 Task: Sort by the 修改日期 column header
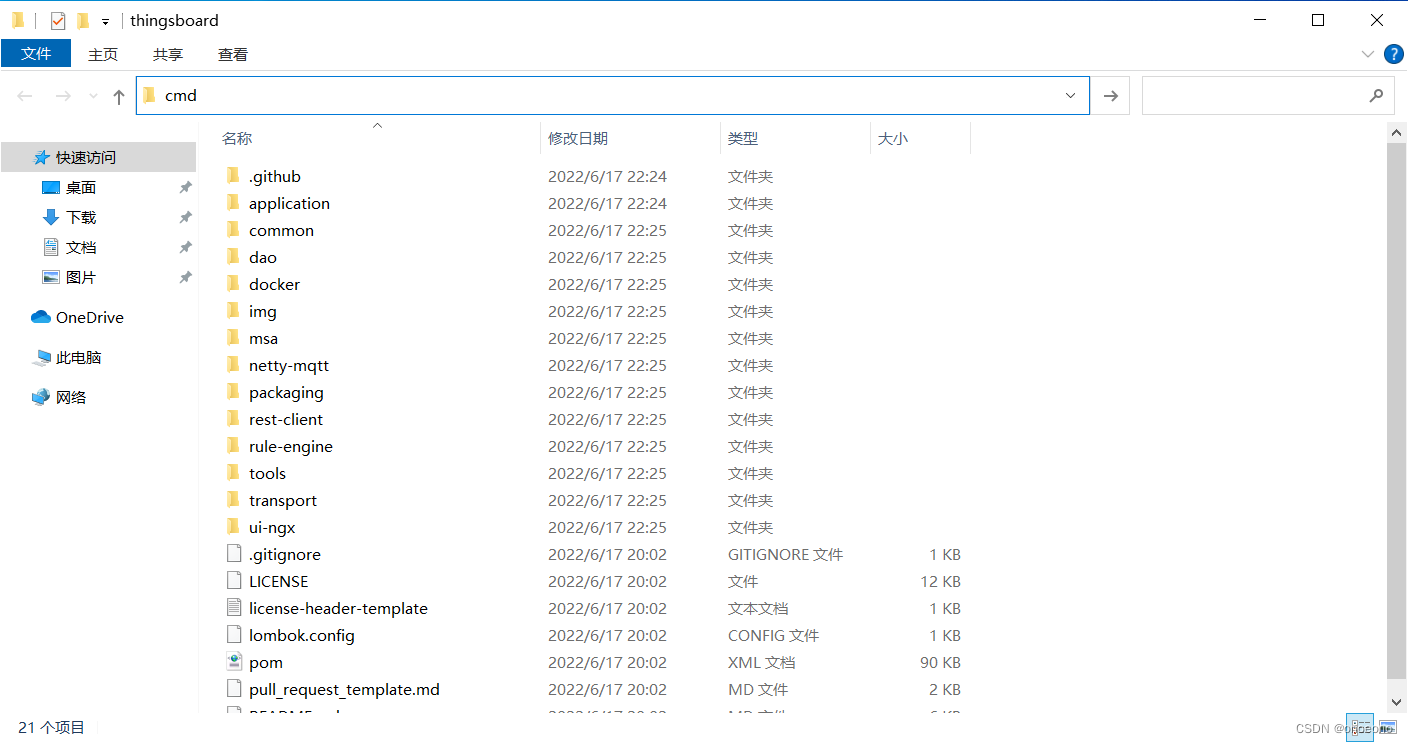[x=578, y=138]
